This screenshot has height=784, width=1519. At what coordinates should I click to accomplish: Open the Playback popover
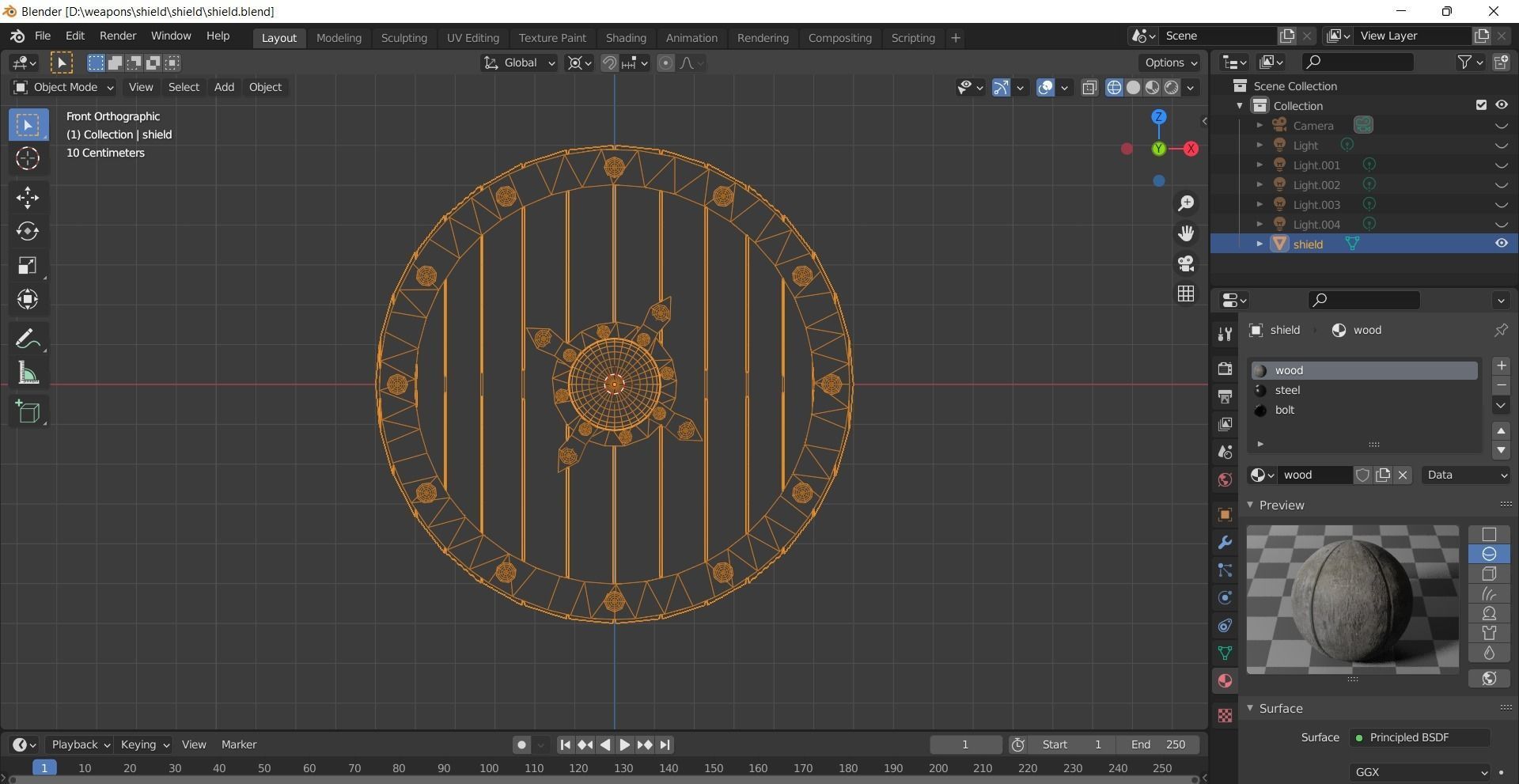click(79, 744)
